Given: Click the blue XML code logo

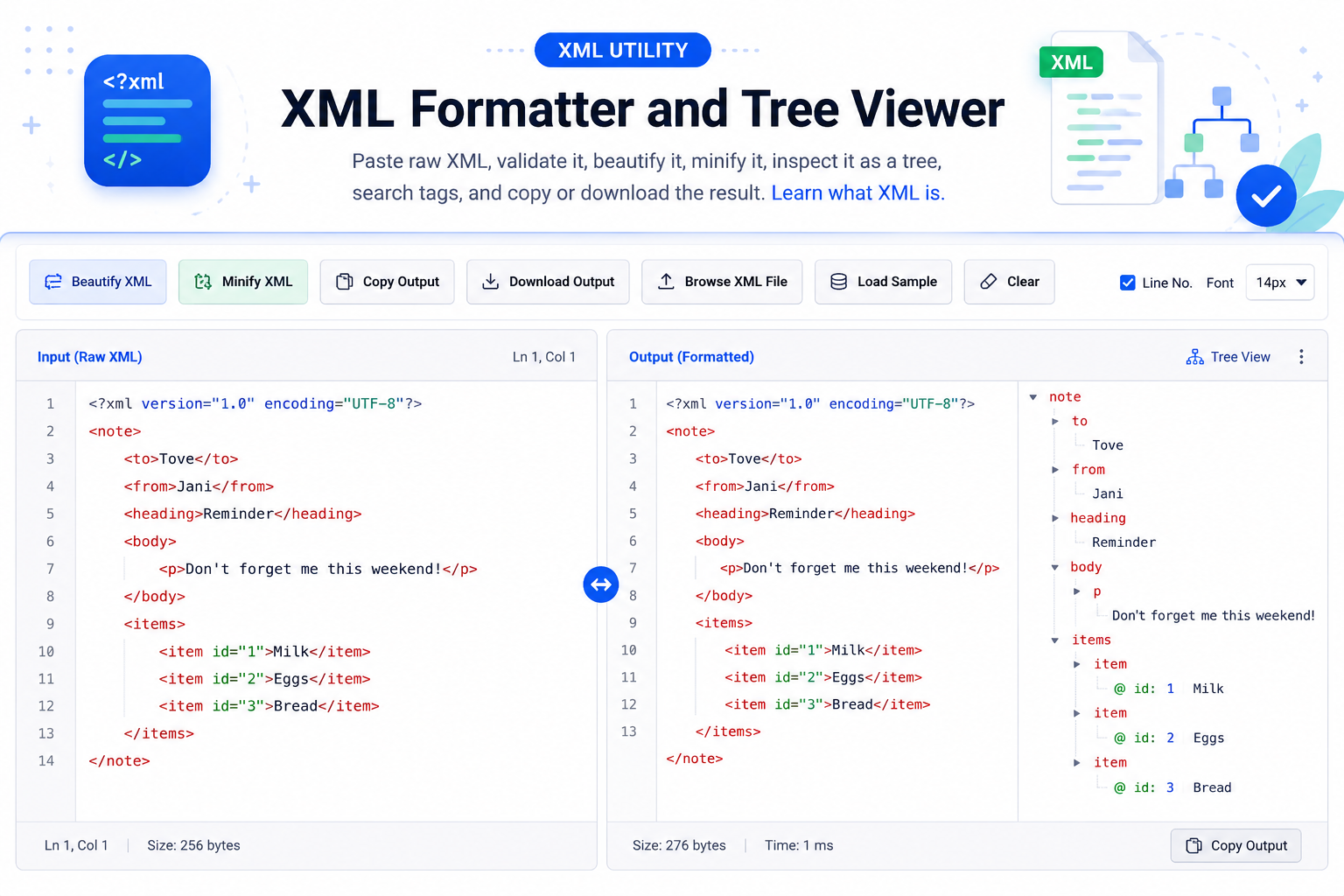Looking at the screenshot, I should coord(147,121).
